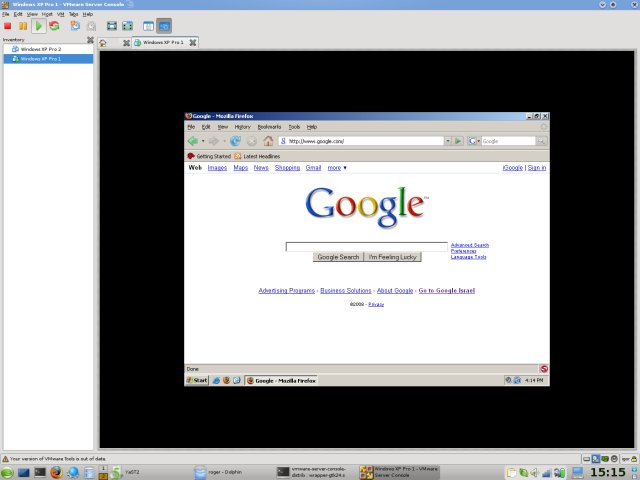Click Go to Google Israel link
Screen dimensions: 640x480
(x=447, y=291)
